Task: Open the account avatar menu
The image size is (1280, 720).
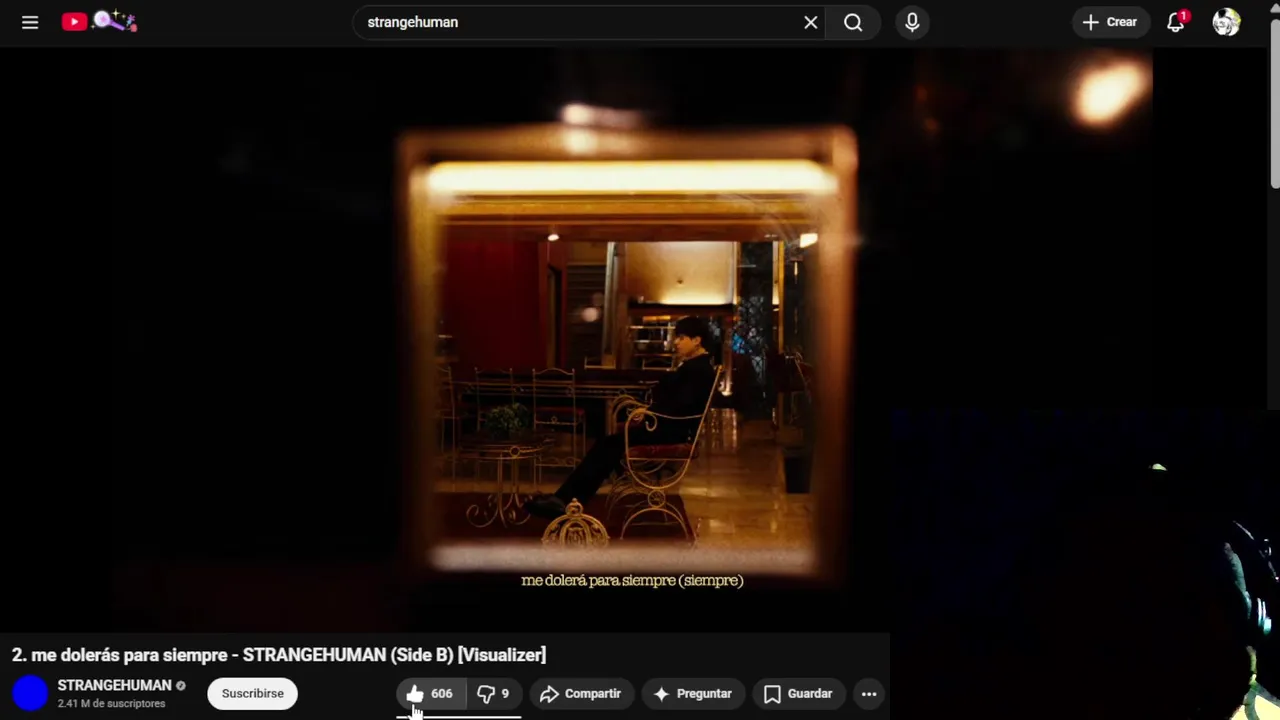Action: (1226, 22)
